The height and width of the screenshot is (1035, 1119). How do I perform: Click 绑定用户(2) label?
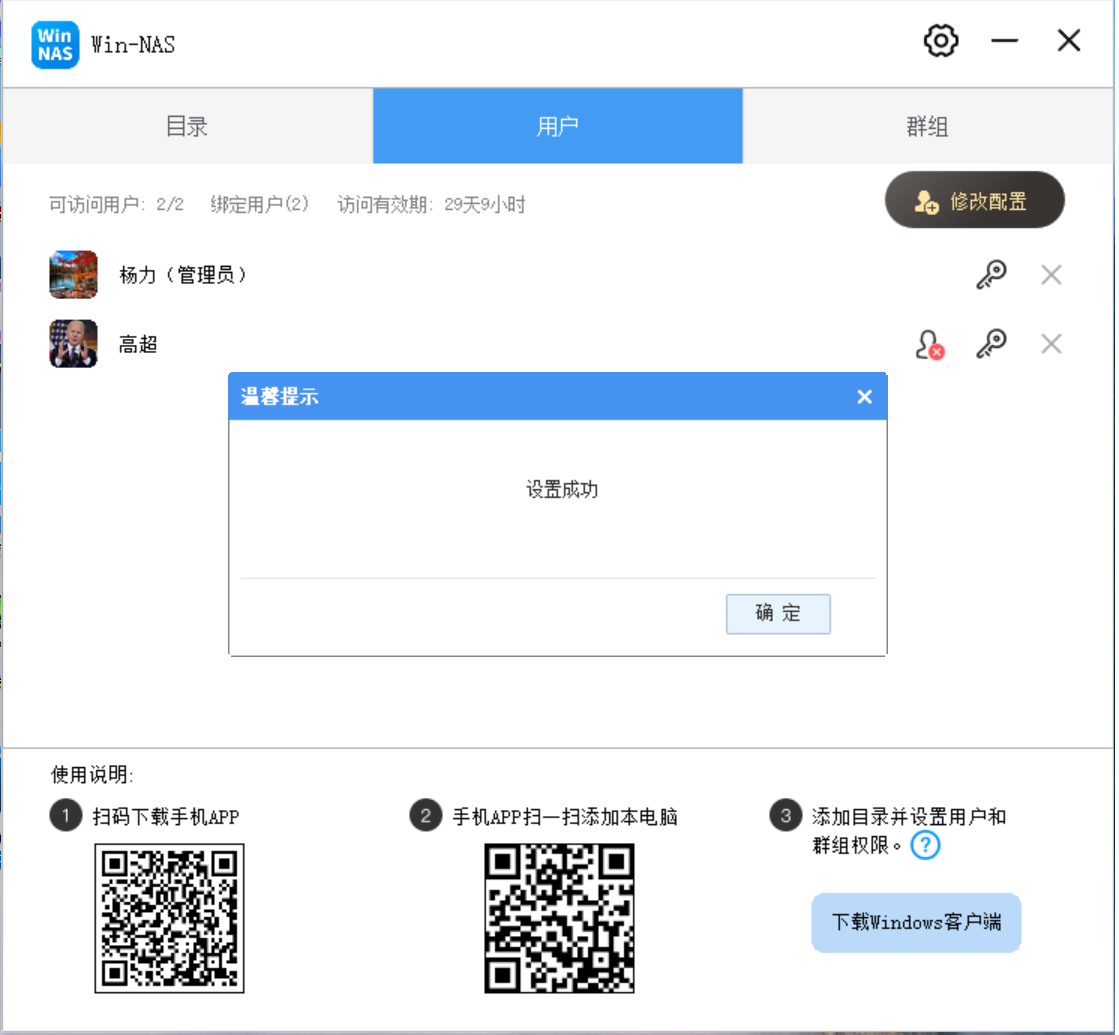pyautogui.click(x=260, y=205)
